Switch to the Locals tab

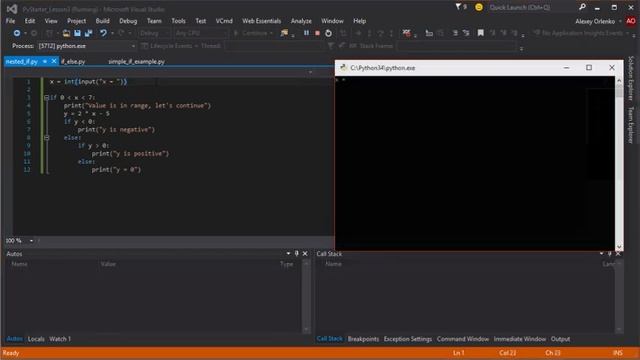[36, 339]
